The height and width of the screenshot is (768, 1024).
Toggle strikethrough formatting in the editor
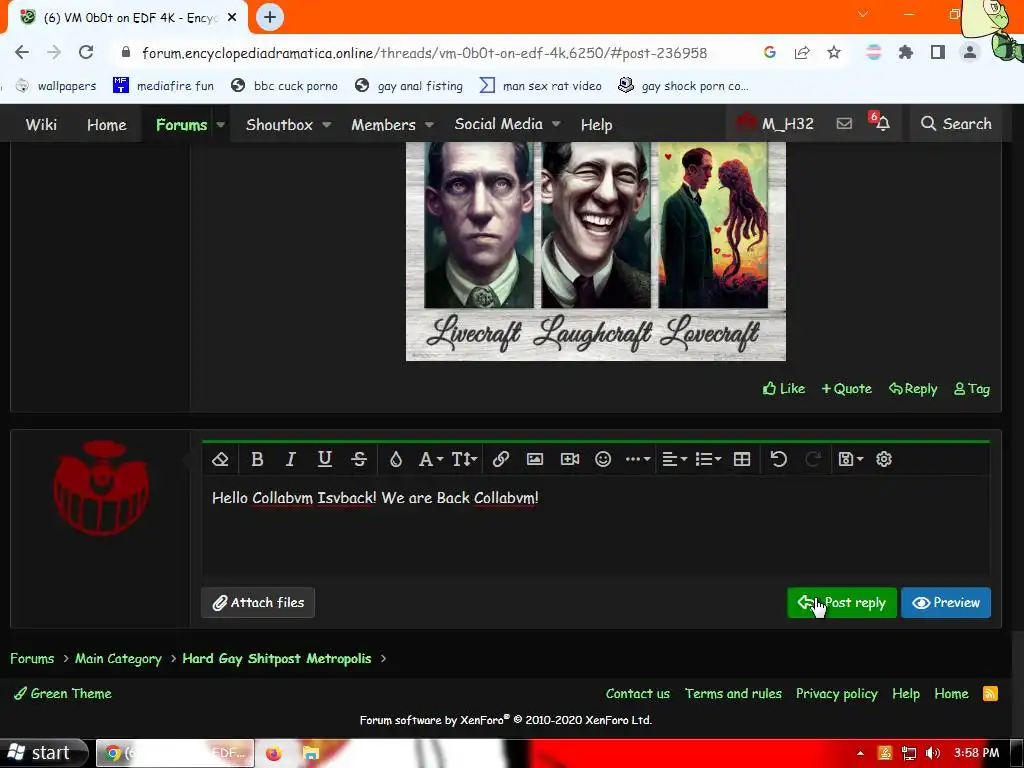tap(359, 459)
